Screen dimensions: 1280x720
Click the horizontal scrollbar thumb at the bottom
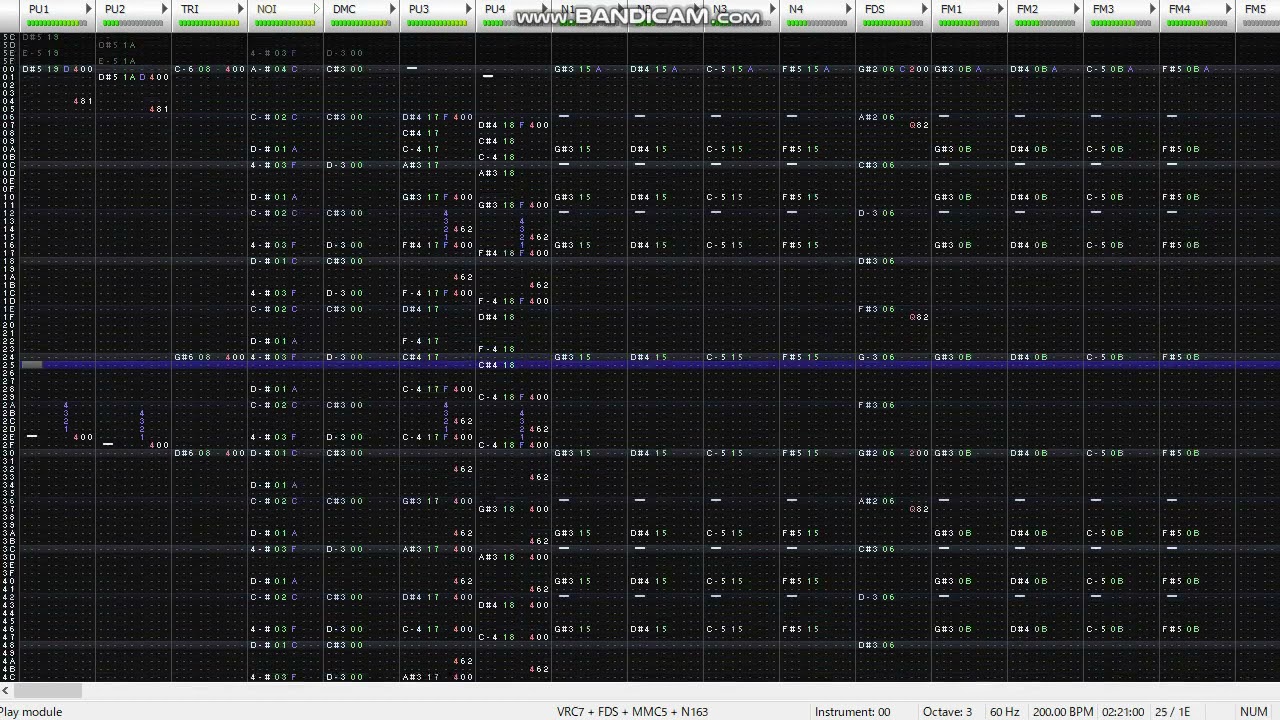pos(48,690)
